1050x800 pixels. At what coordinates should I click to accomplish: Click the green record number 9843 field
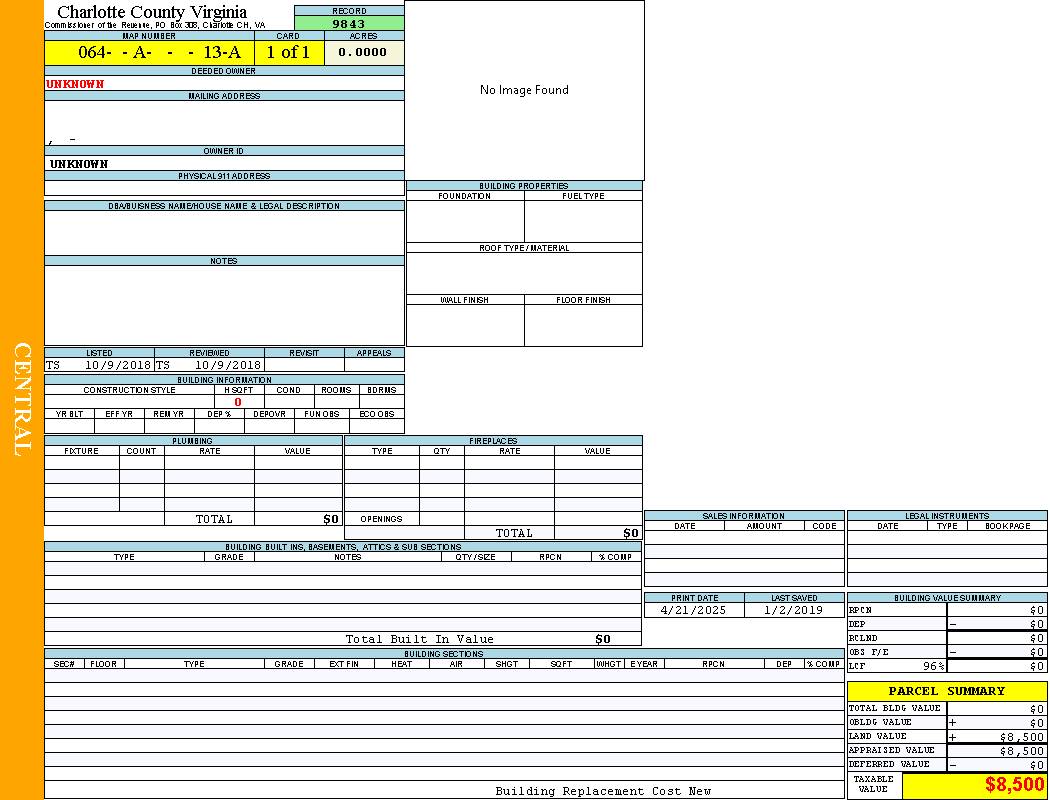tap(349, 24)
